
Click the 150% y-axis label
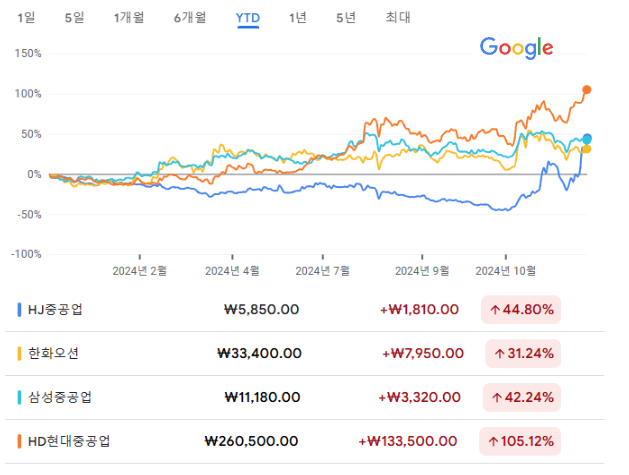(x=28, y=53)
